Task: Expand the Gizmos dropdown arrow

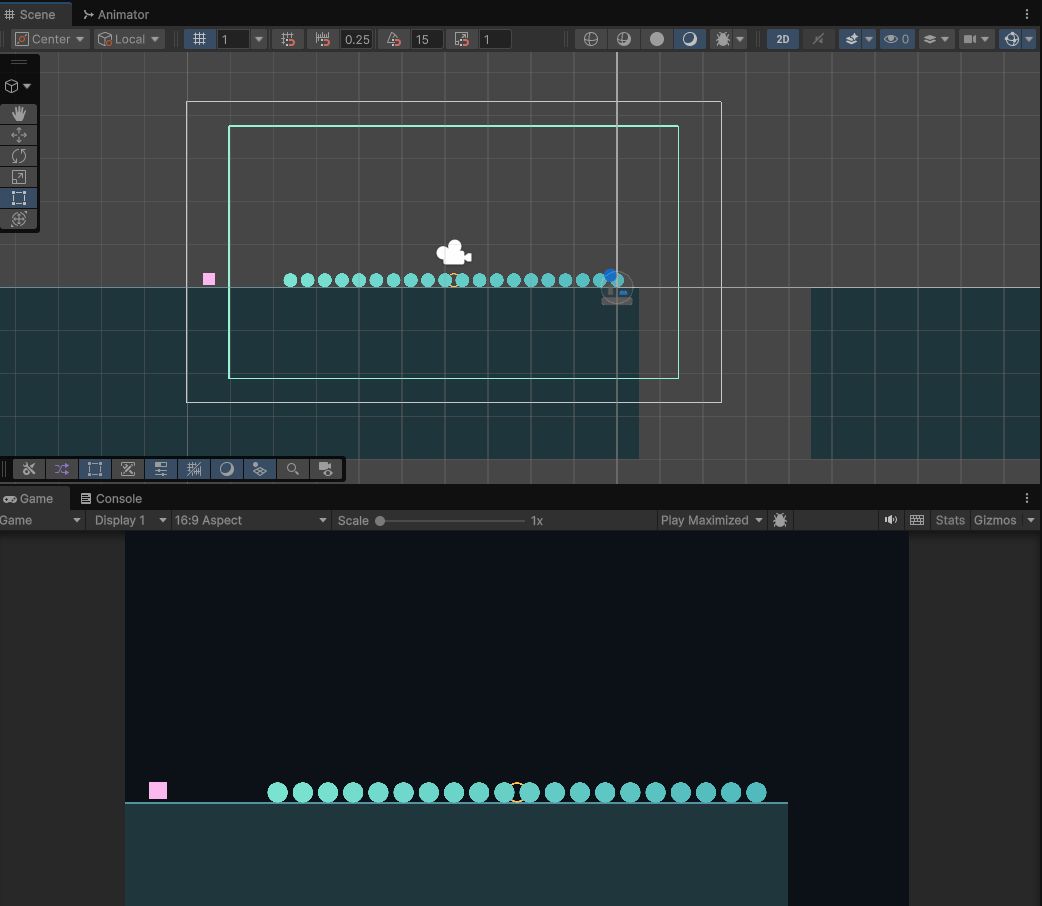Action: tap(1031, 520)
